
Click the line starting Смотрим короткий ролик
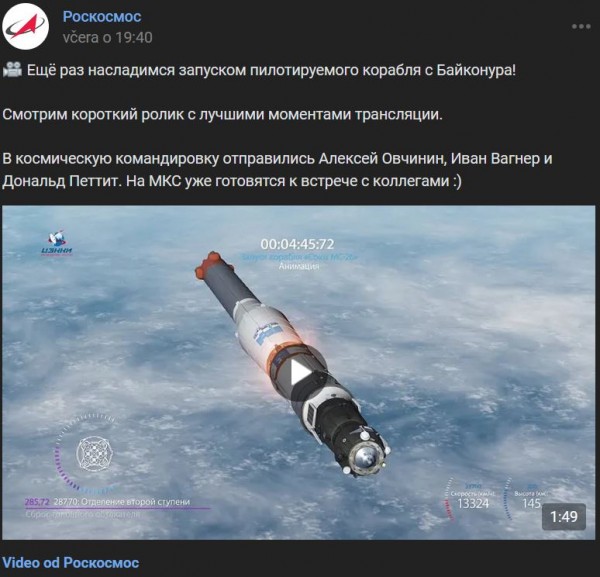[x=222, y=114]
